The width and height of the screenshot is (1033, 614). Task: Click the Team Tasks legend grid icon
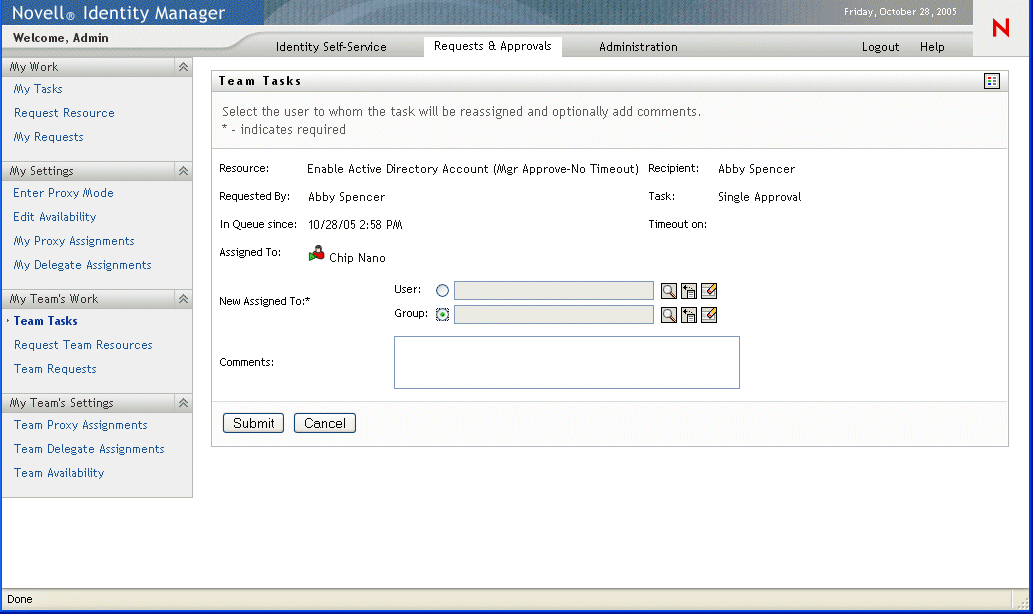coord(991,81)
